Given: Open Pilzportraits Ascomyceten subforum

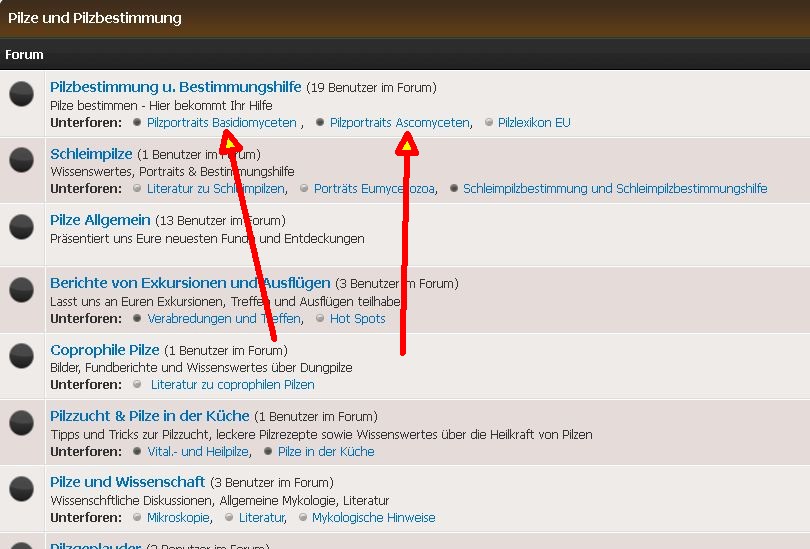Looking at the screenshot, I should (399, 123).
